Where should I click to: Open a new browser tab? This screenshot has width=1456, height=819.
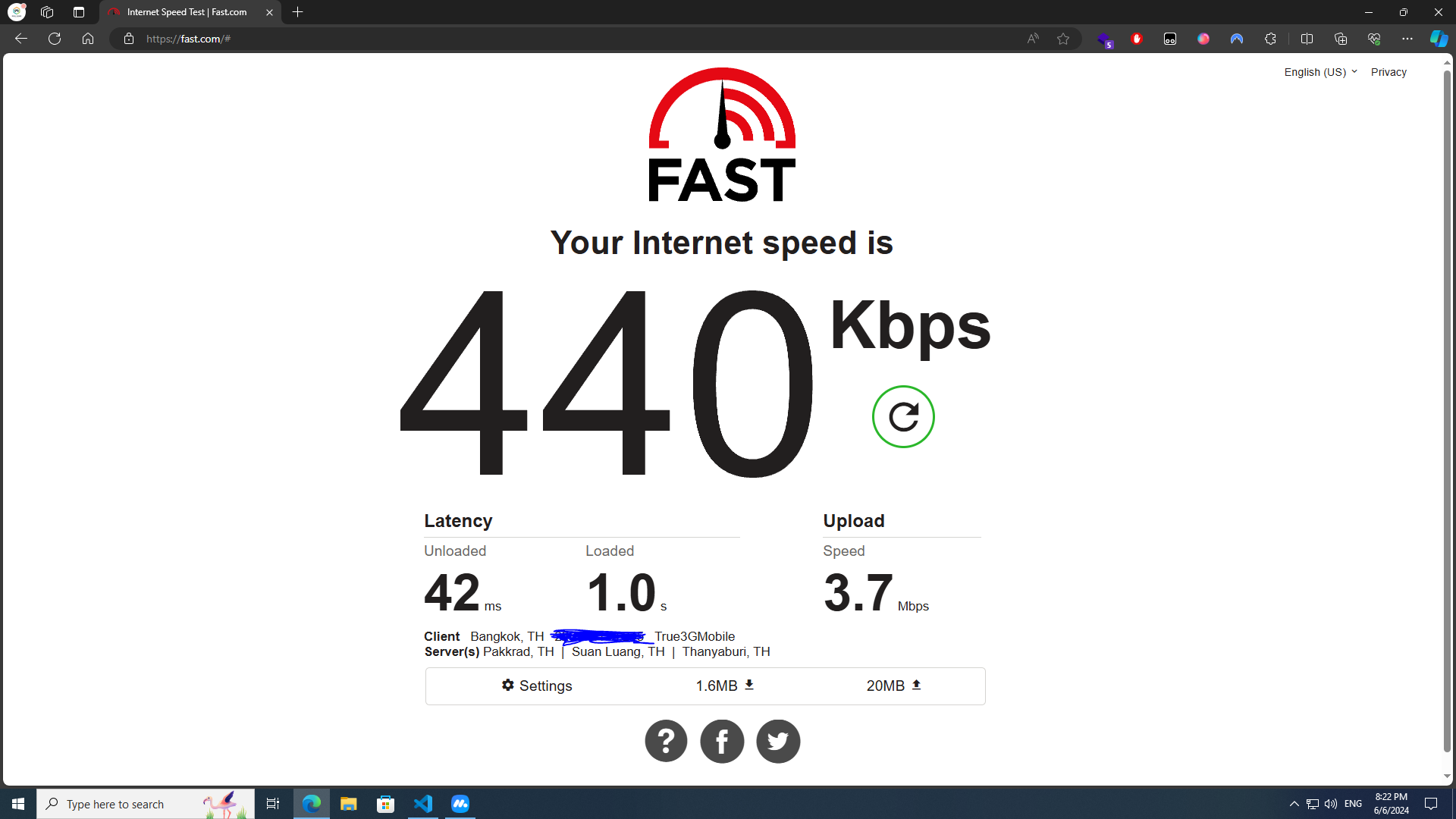[298, 12]
